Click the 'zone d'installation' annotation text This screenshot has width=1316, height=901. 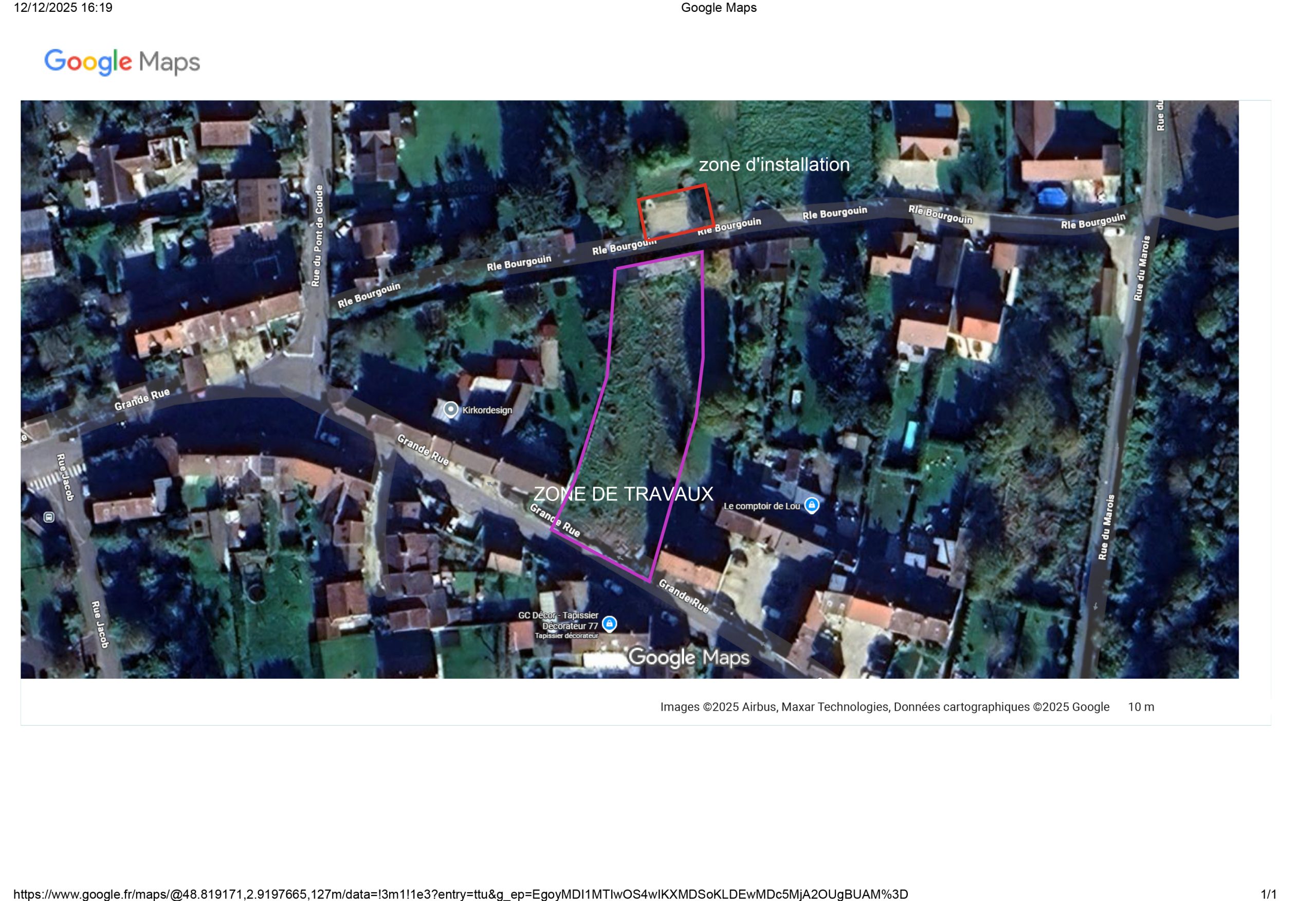[774, 165]
